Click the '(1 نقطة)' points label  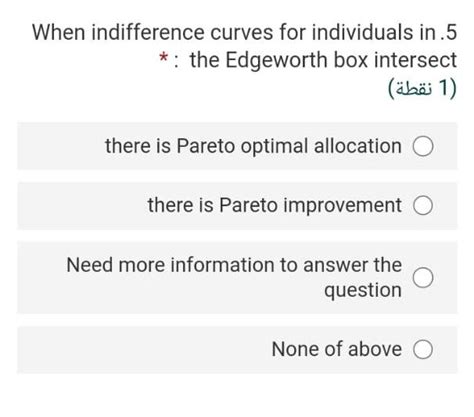click(x=422, y=88)
